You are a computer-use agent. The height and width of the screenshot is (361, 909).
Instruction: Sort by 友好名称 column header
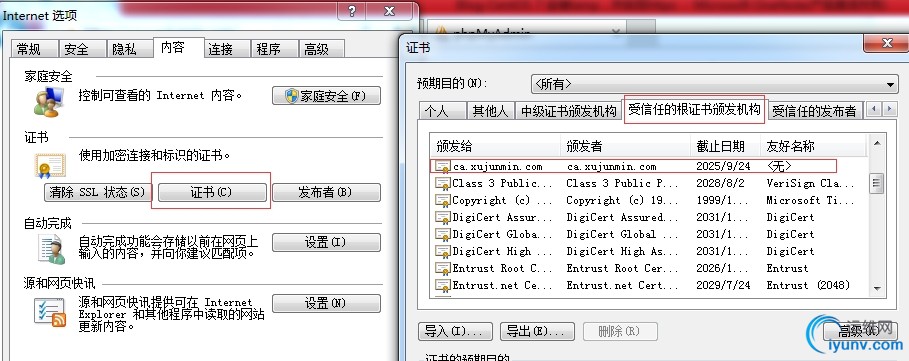814,146
